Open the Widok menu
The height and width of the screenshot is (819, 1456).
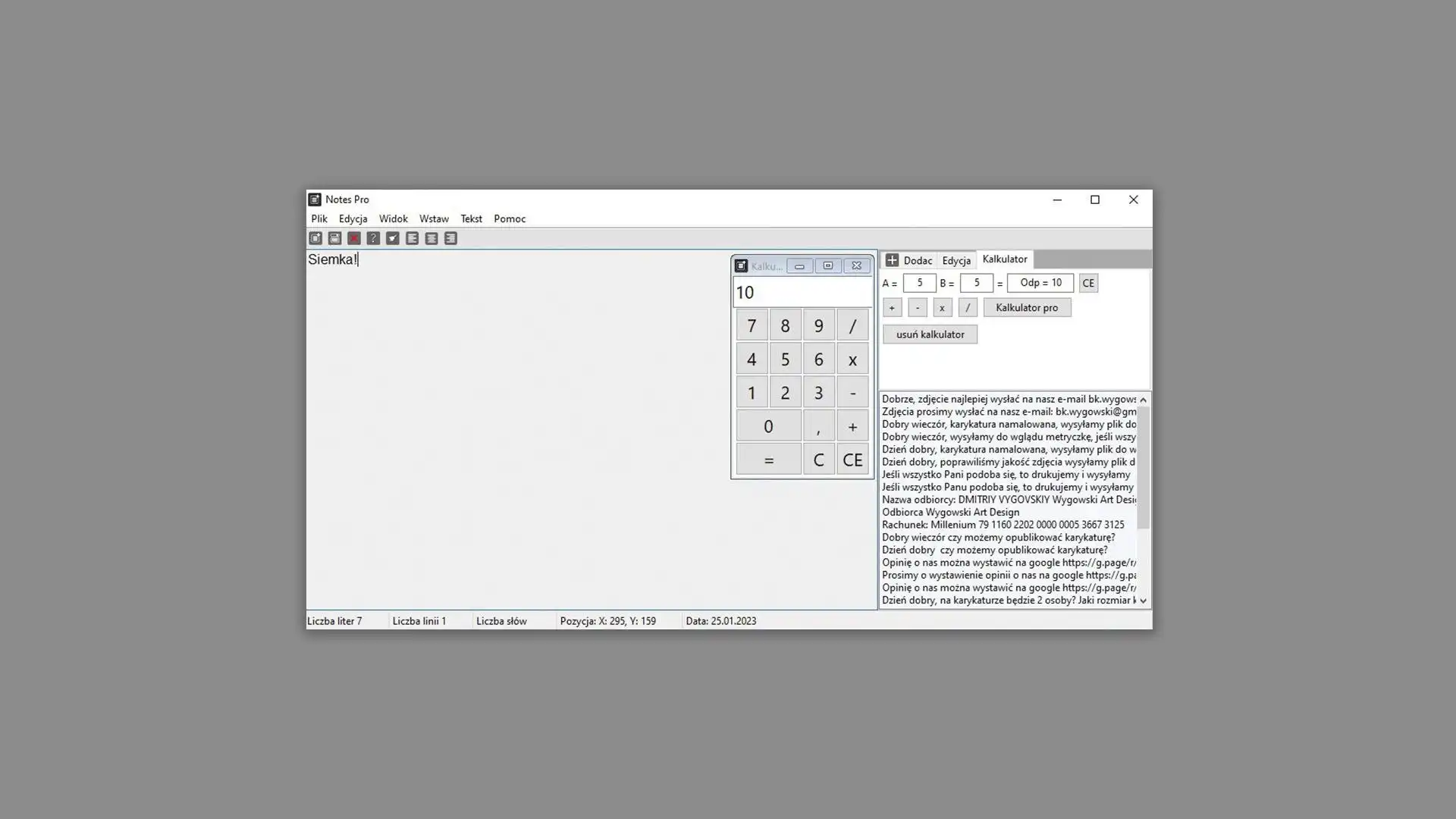(x=393, y=218)
